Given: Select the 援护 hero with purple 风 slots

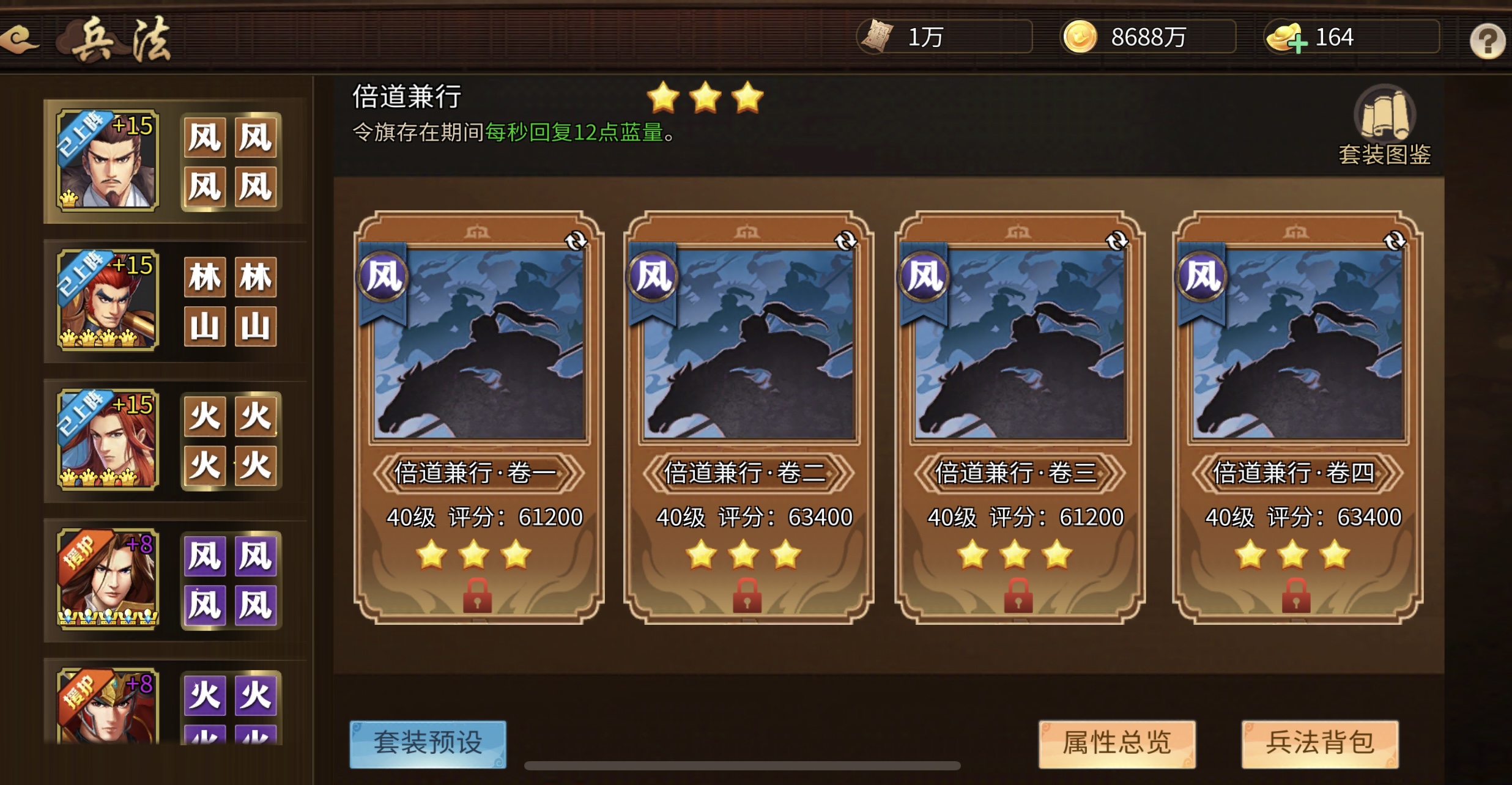Looking at the screenshot, I should click(108, 579).
